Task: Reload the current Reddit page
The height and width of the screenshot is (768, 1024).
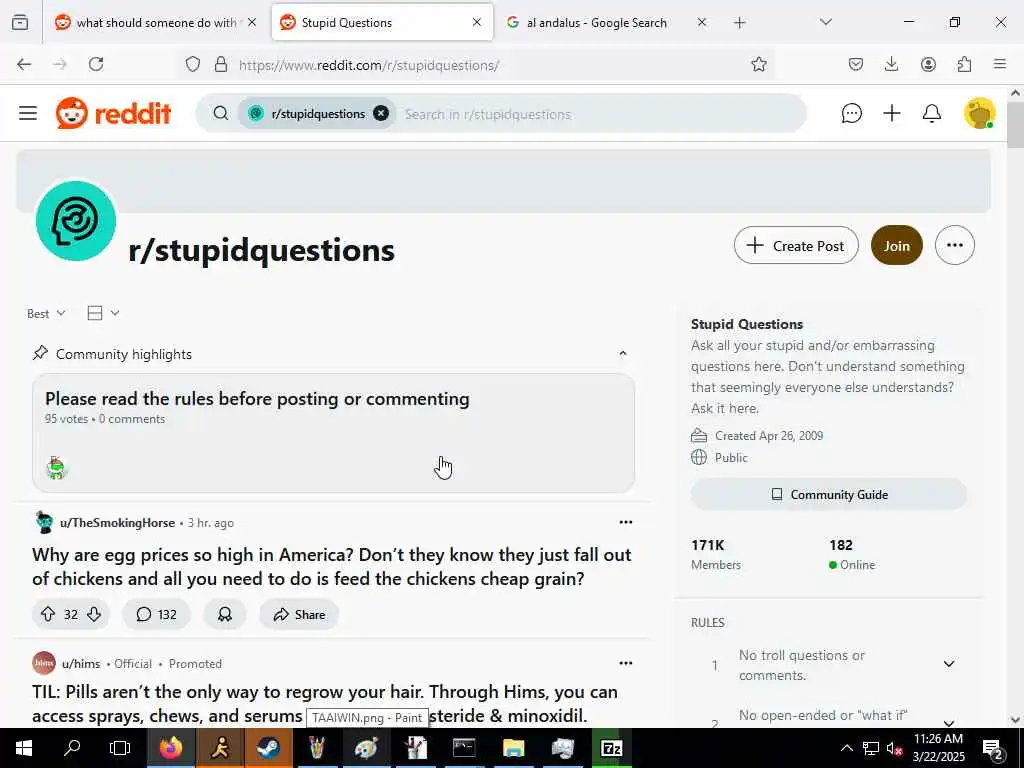Action: [x=96, y=64]
